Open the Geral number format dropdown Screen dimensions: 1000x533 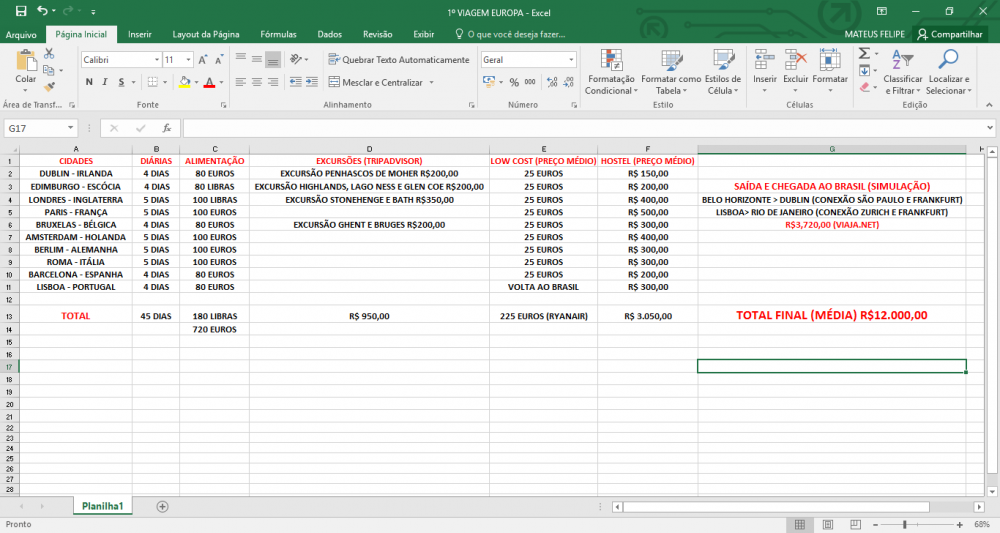click(571, 60)
